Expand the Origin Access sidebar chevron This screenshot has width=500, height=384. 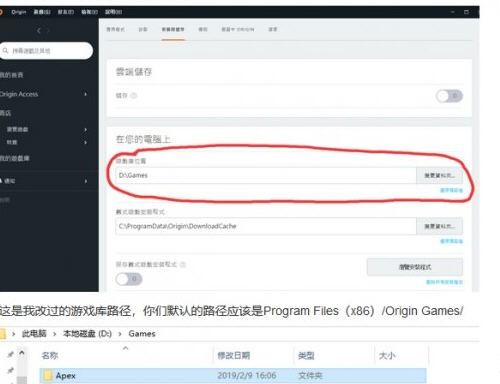point(86,94)
